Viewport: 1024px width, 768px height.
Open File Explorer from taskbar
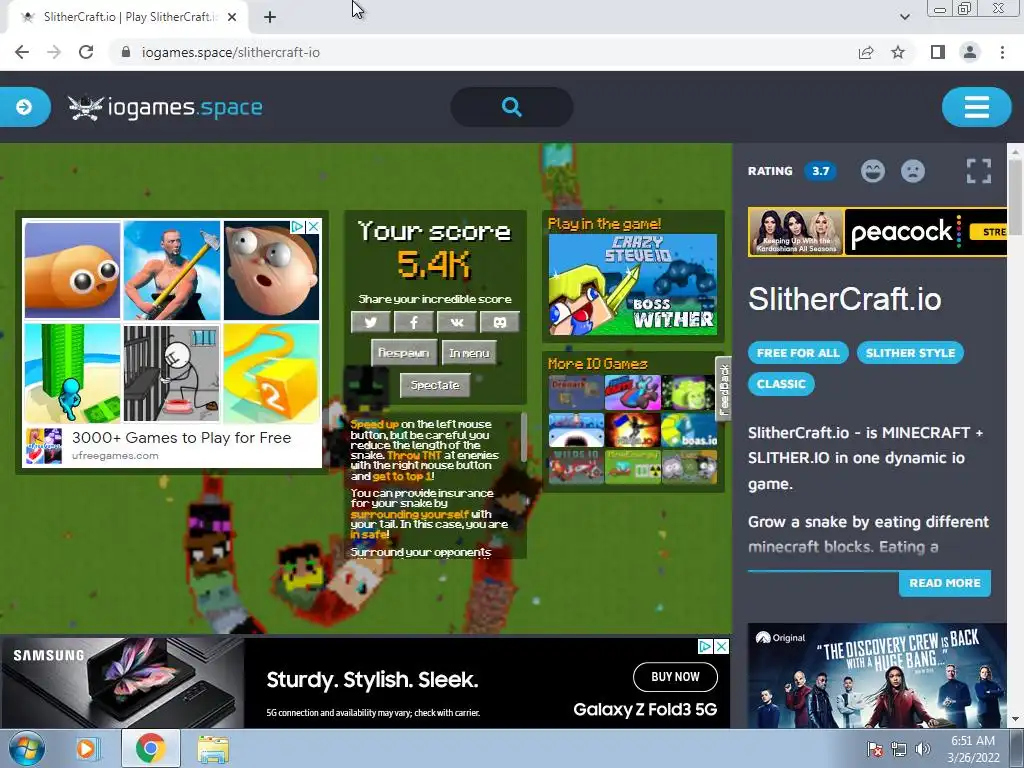pyautogui.click(x=213, y=749)
